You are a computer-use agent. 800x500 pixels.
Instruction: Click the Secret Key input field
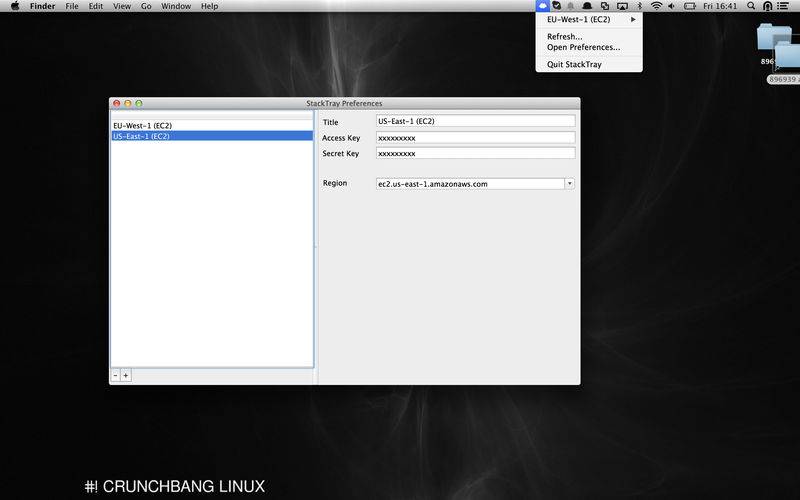[x=476, y=153]
